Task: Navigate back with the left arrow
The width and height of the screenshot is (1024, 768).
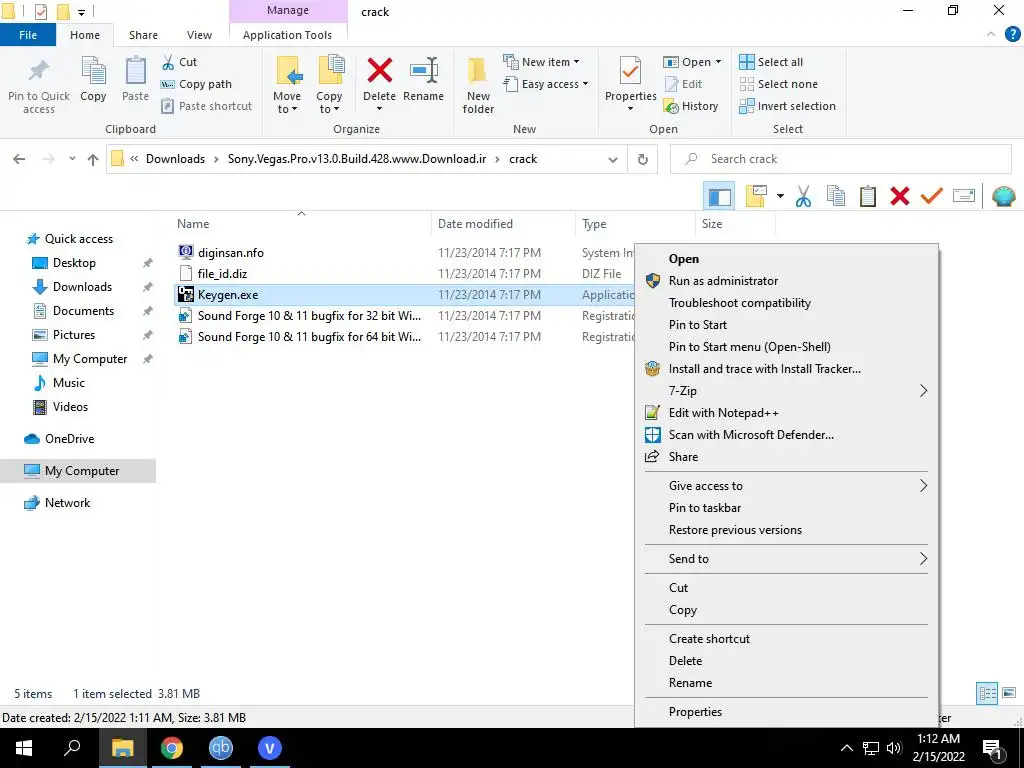Action: tap(19, 159)
